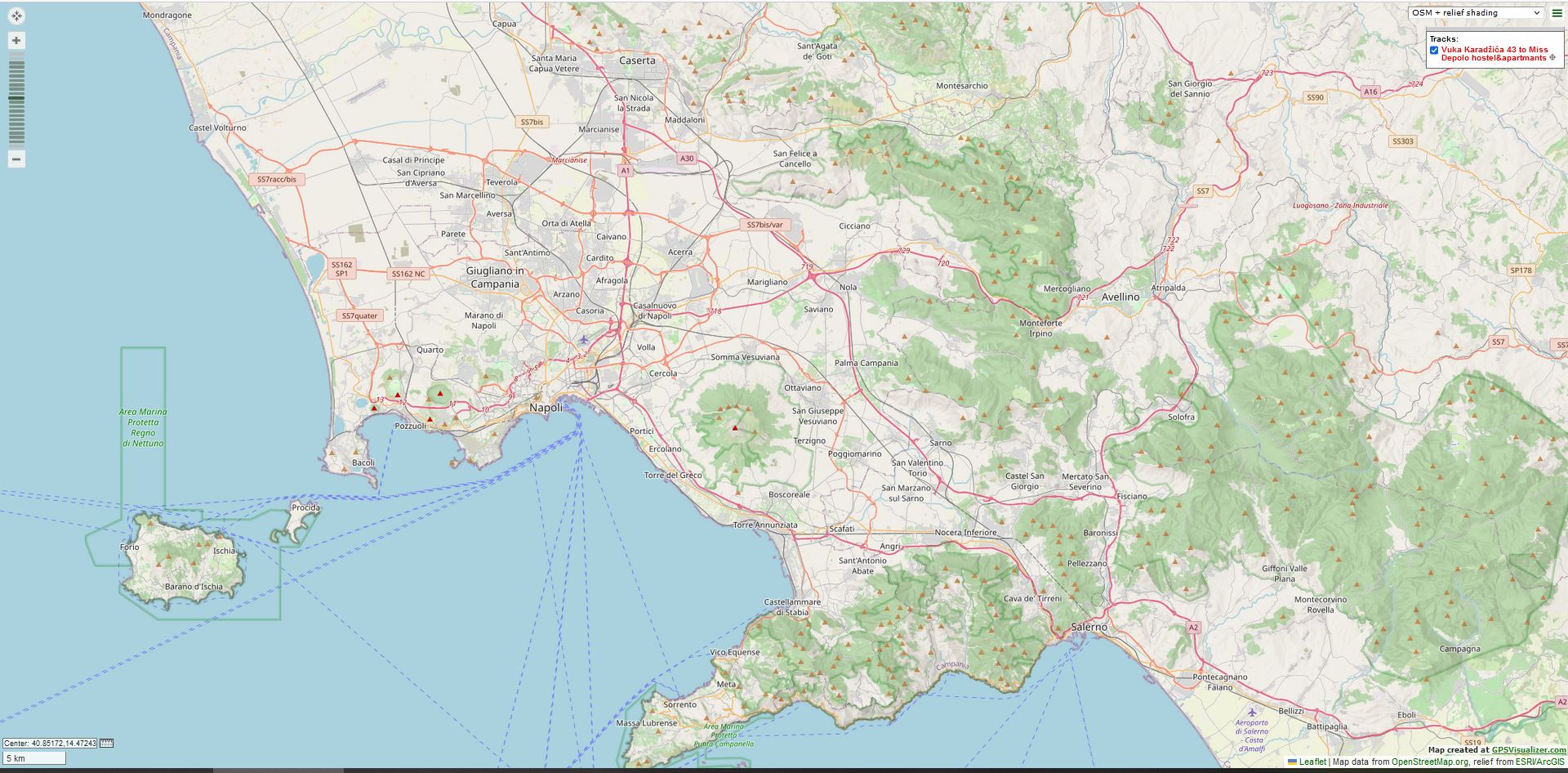Click the Mondragone town label
The image size is (1568, 773).
[167, 15]
